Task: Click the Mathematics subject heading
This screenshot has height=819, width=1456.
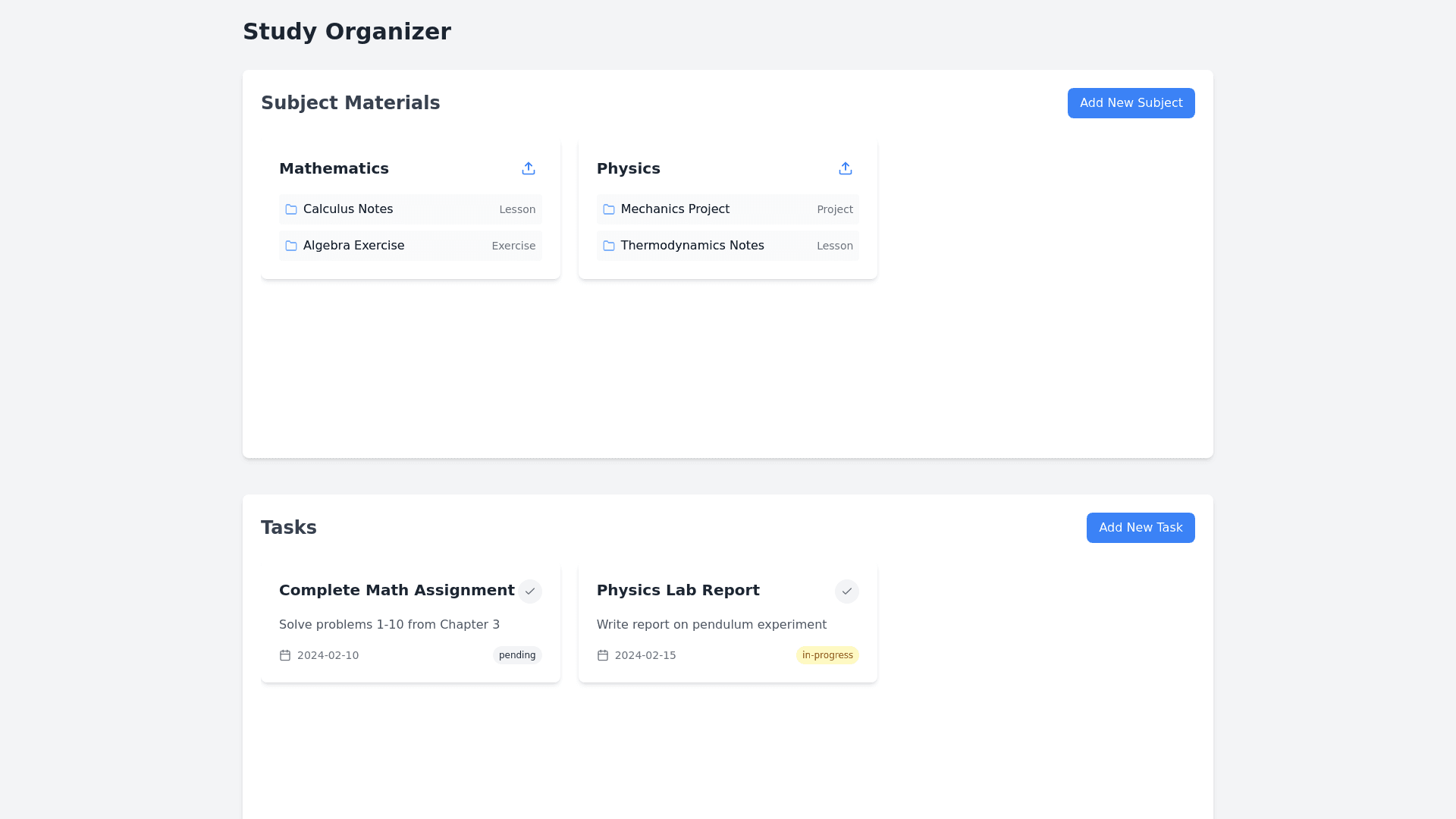Action: (334, 168)
